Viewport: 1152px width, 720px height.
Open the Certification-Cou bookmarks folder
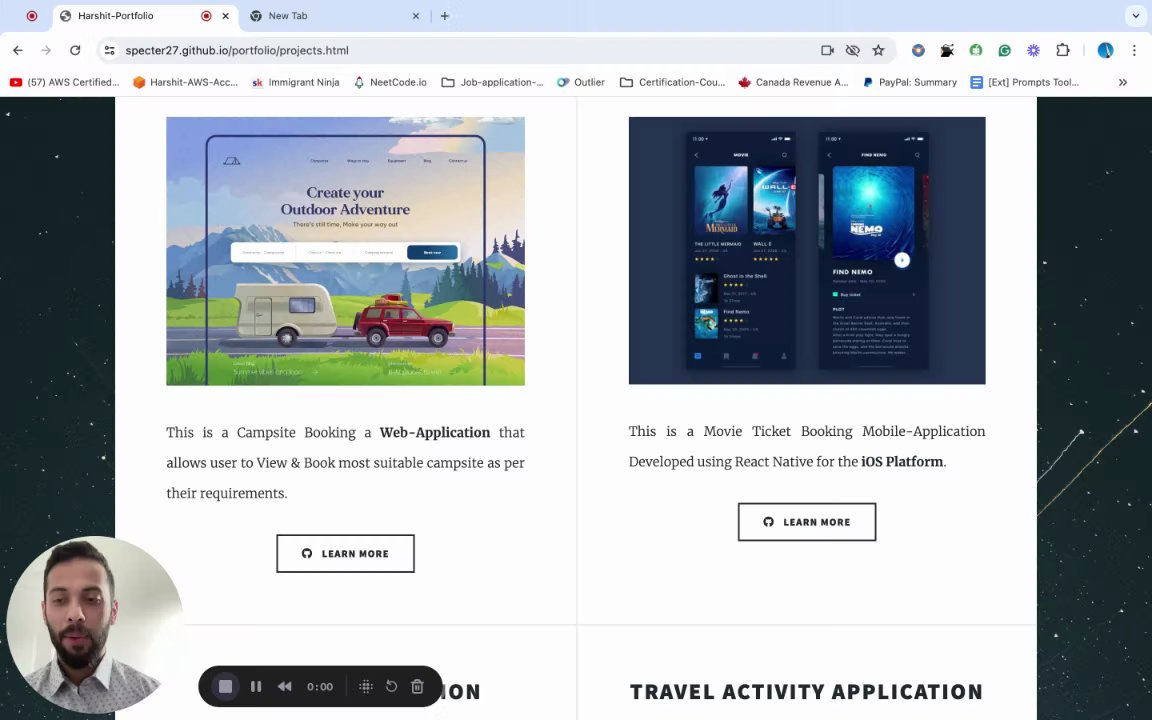pyautogui.click(x=672, y=82)
